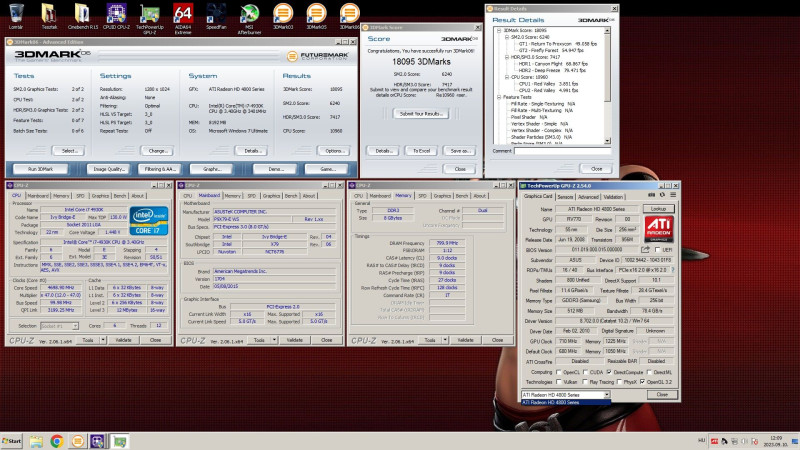Collapse the Feature Tests tree node
The width and height of the screenshot is (800, 450).
499,97
